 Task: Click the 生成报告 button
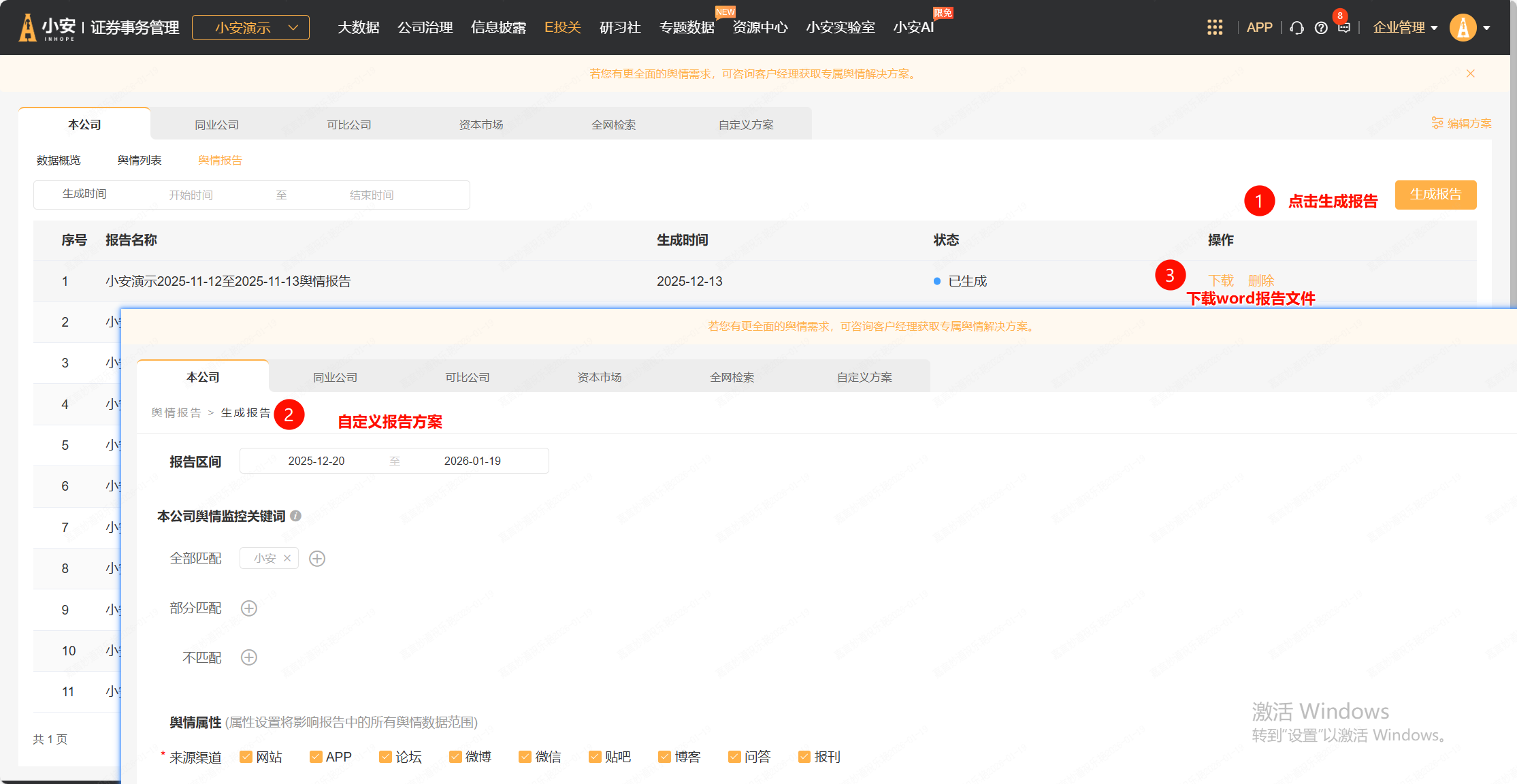(x=1435, y=195)
